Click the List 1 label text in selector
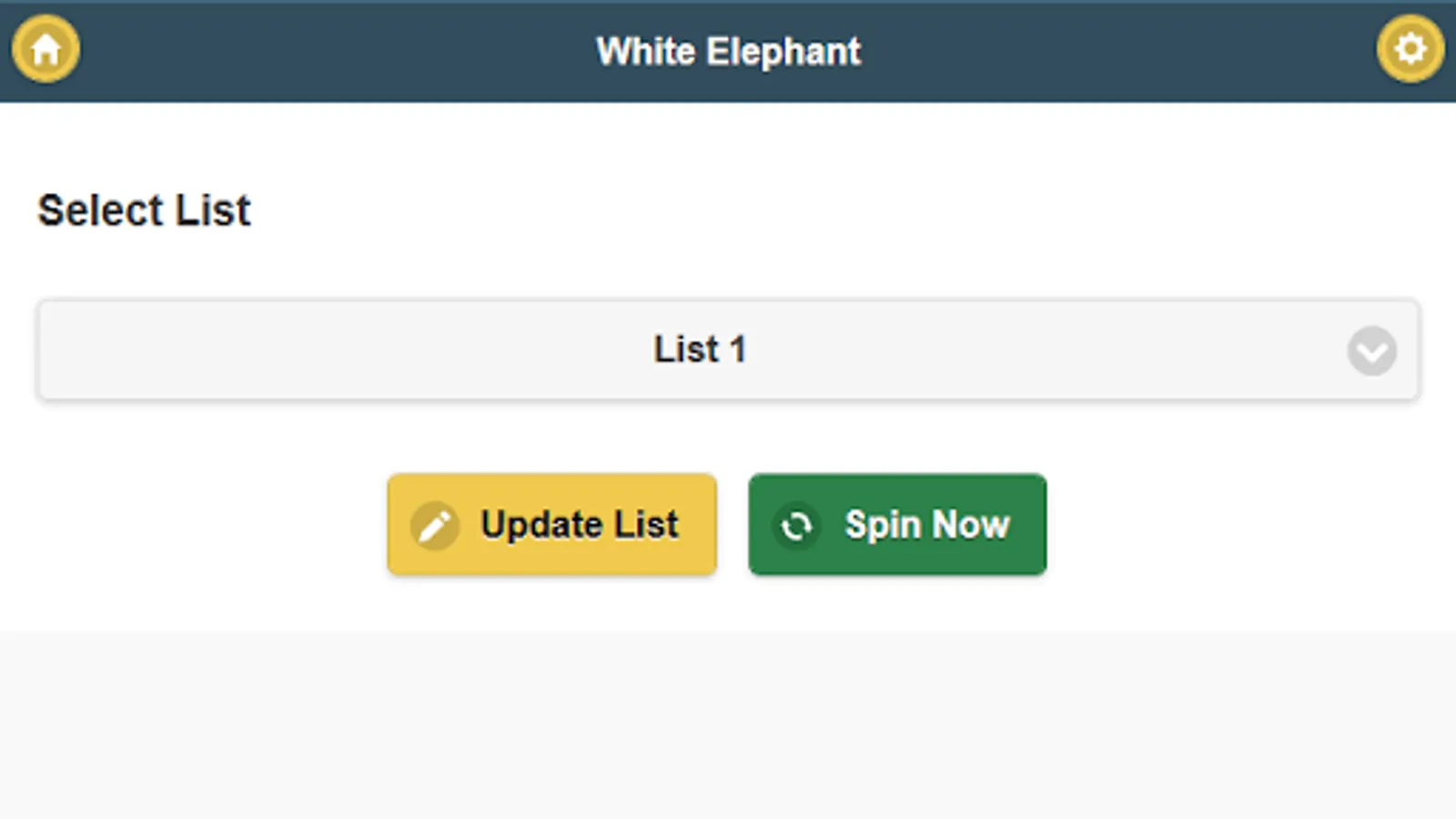Image resolution: width=1456 pixels, height=819 pixels. [x=699, y=349]
